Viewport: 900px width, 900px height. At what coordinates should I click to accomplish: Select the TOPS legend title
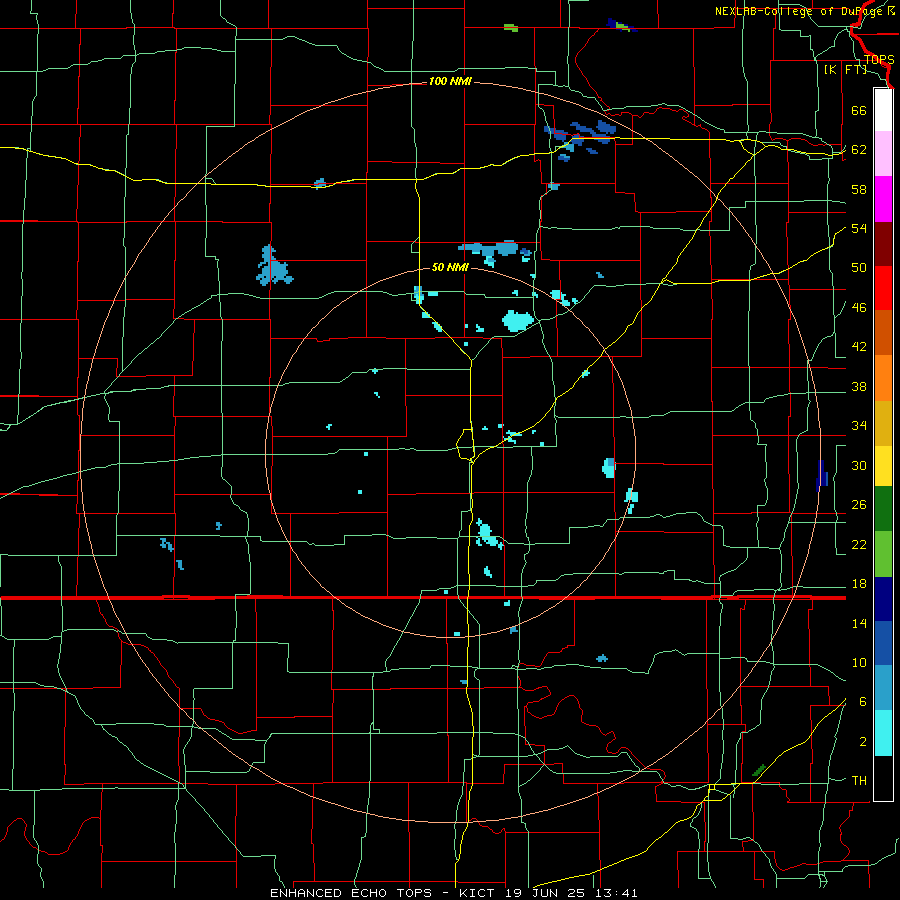tap(879, 60)
